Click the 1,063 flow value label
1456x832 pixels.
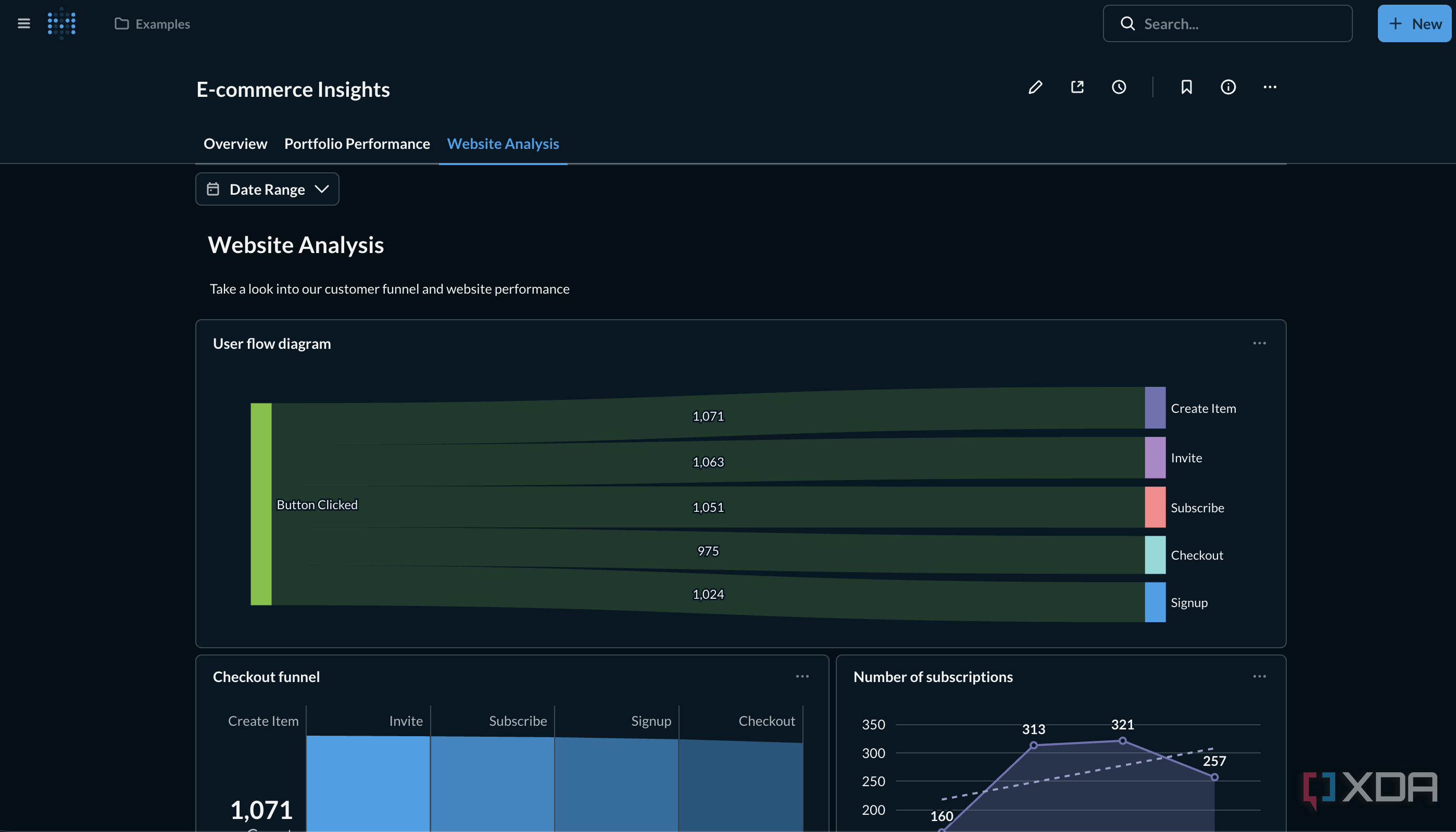[x=708, y=462]
